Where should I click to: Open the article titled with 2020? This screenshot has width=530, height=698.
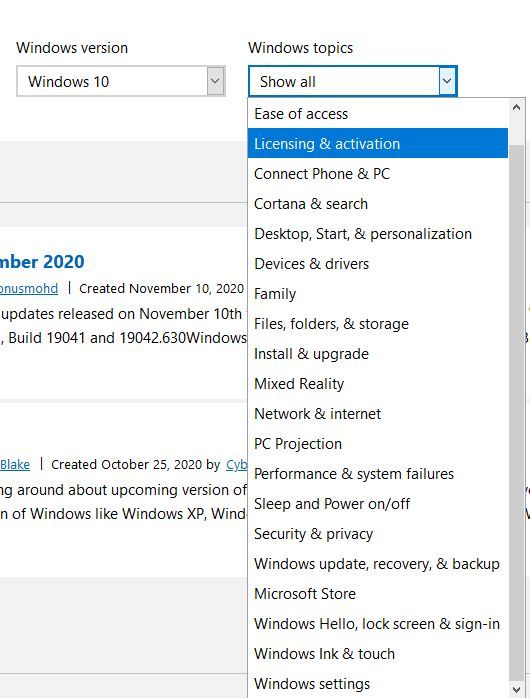coord(42,262)
